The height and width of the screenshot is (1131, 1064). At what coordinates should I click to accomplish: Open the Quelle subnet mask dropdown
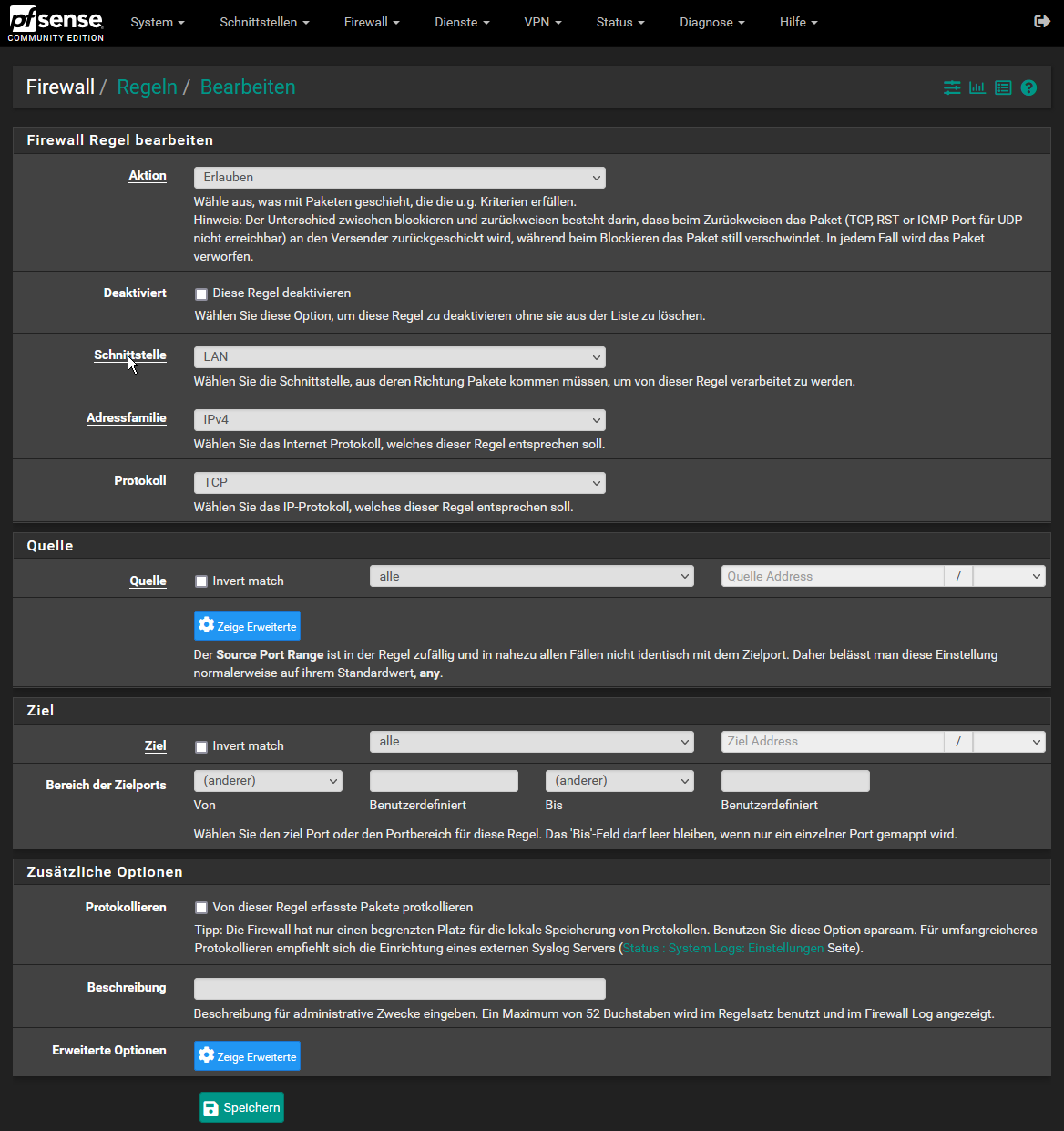pyautogui.click(x=1009, y=576)
